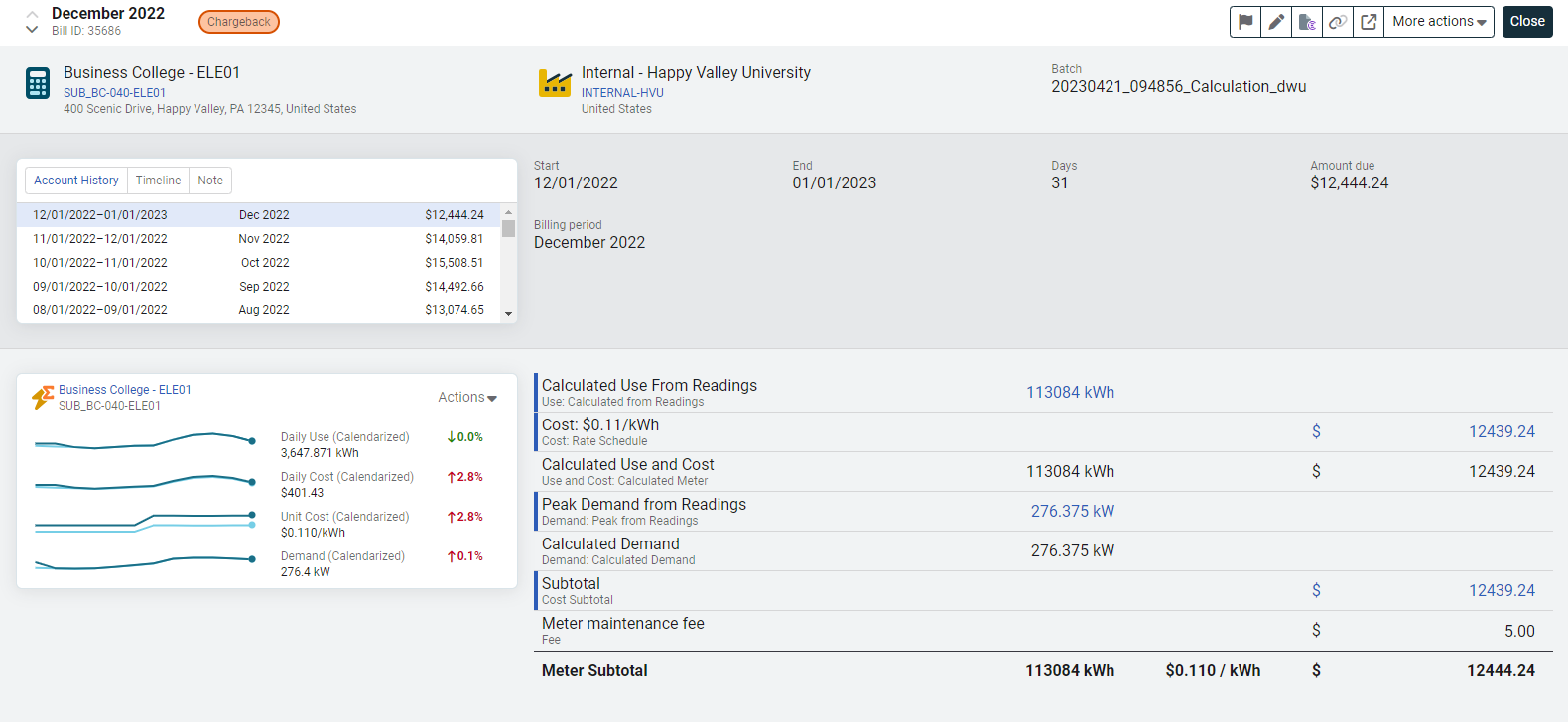Click the Peak Demand from Readings label
Image resolution: width=1568 pixels, height=722 pixels.
point(644,505)
